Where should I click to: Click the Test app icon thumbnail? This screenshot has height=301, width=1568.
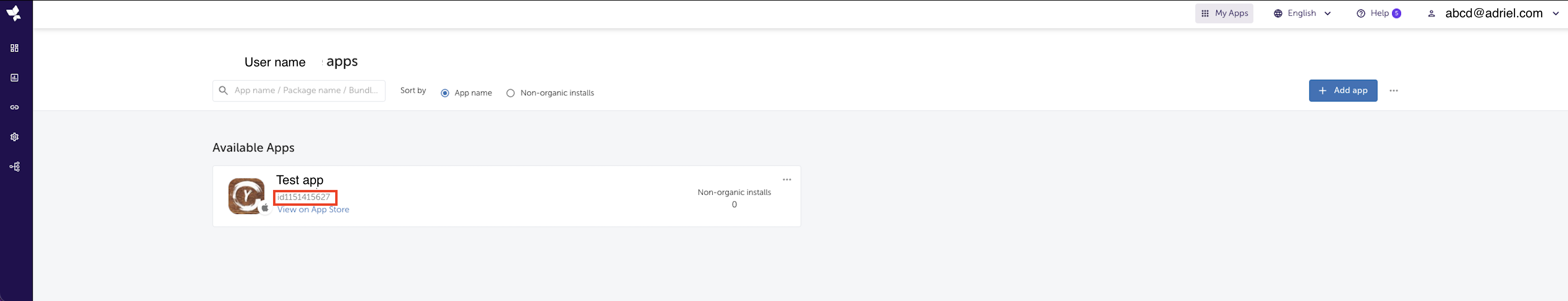click(x=247, y=196)
